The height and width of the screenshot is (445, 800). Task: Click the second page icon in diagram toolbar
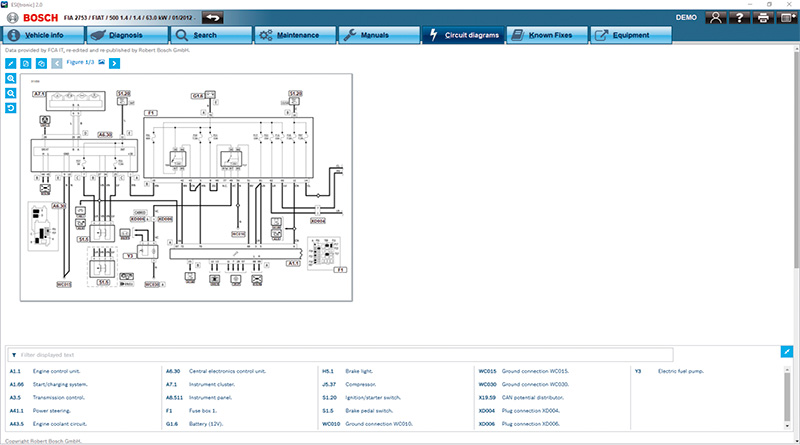coord(26,63)
